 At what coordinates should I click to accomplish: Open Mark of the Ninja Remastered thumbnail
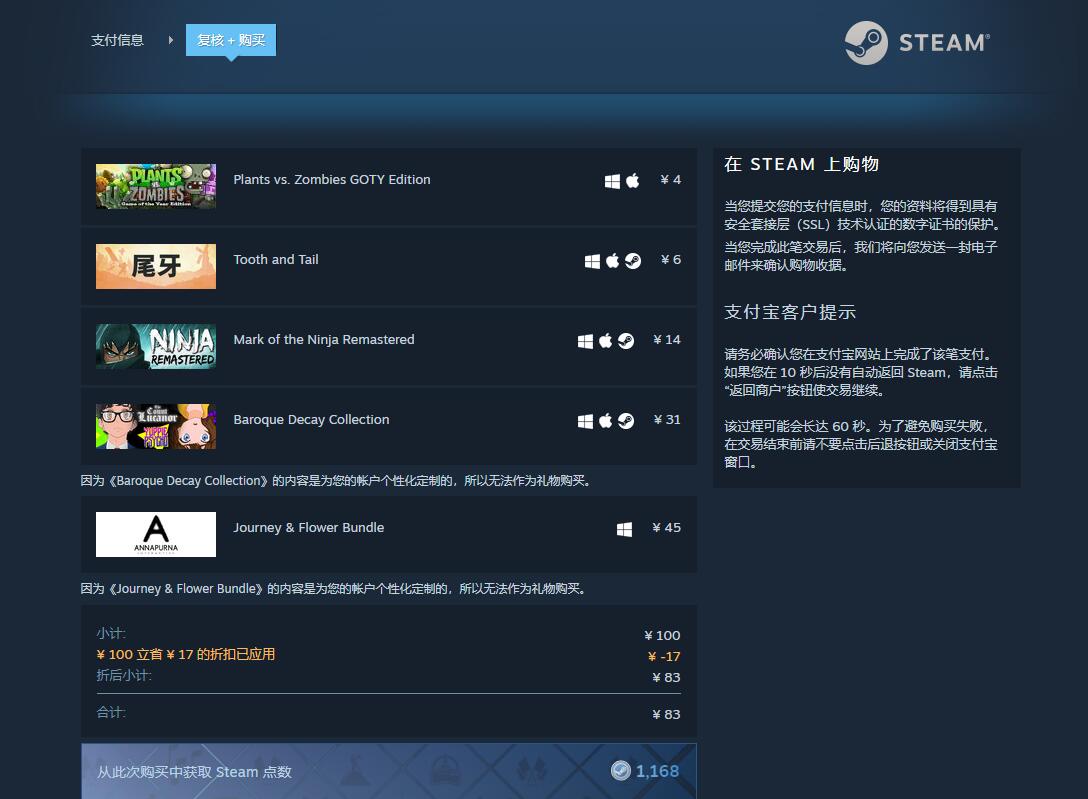coord(155,346)
